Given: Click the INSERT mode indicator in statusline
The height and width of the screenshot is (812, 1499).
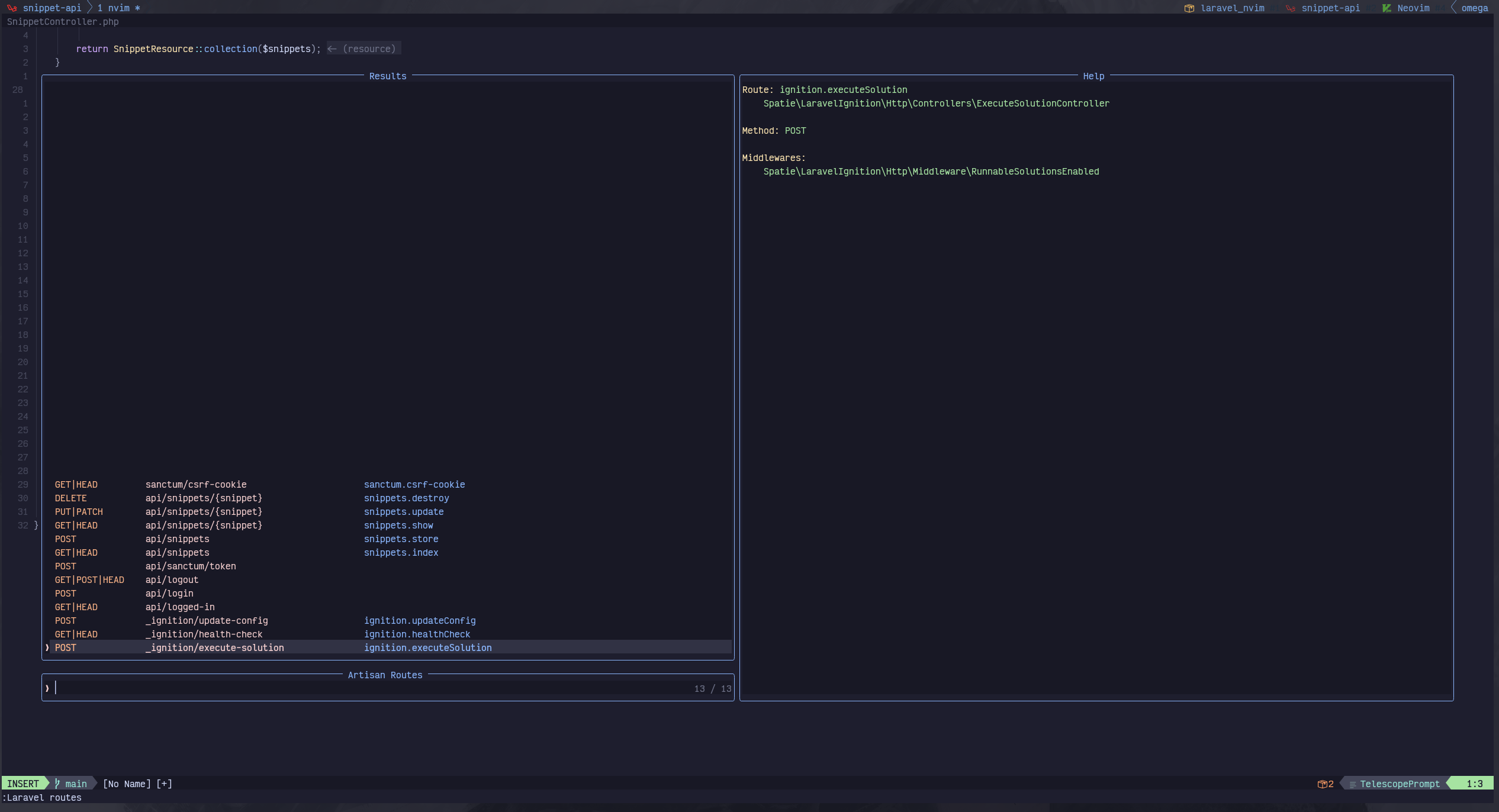Looking at the screenshot, I should point(23,784).
